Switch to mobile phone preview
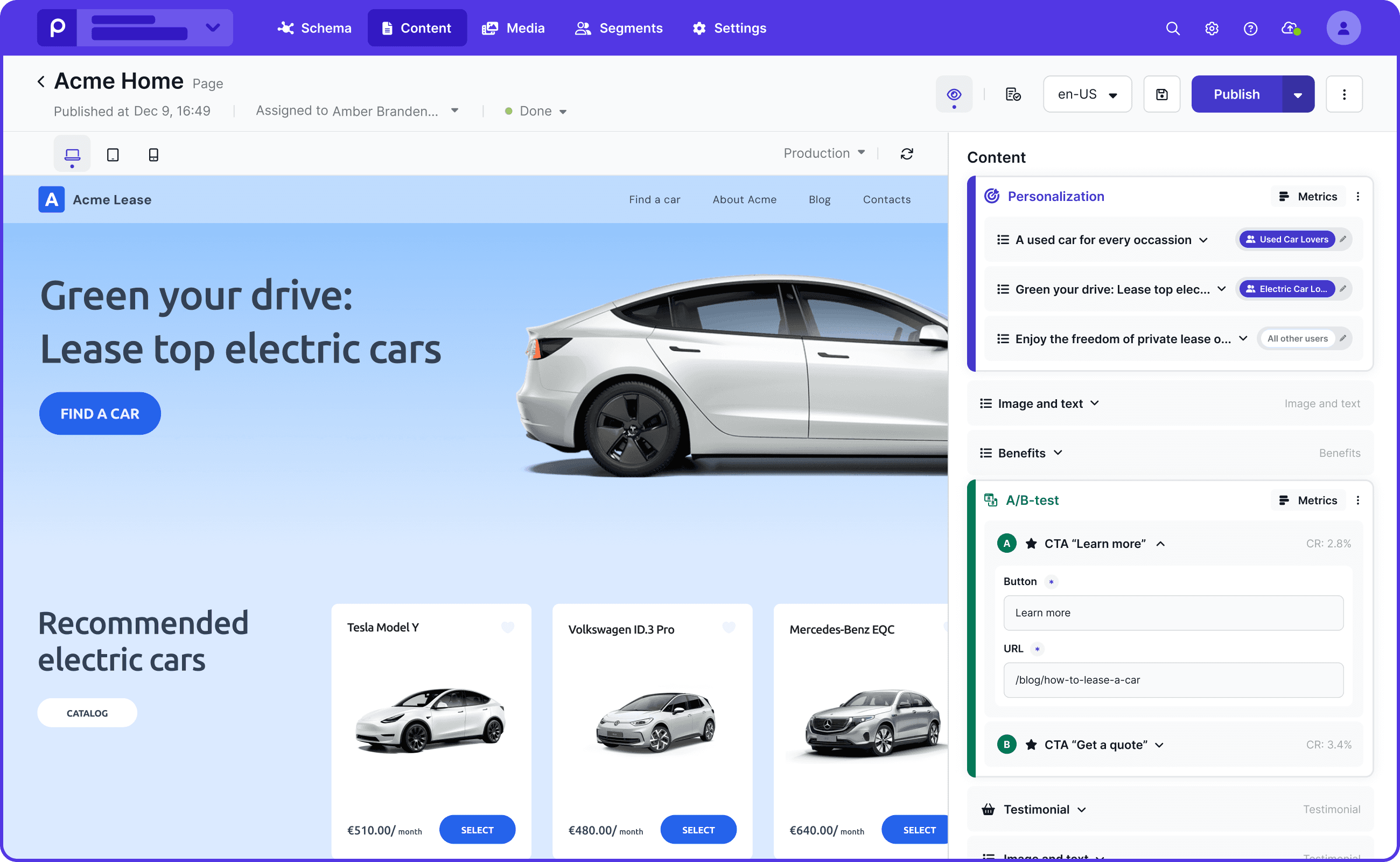Image resolution: width=1400 pixels, height=862 pixels. 153,155
